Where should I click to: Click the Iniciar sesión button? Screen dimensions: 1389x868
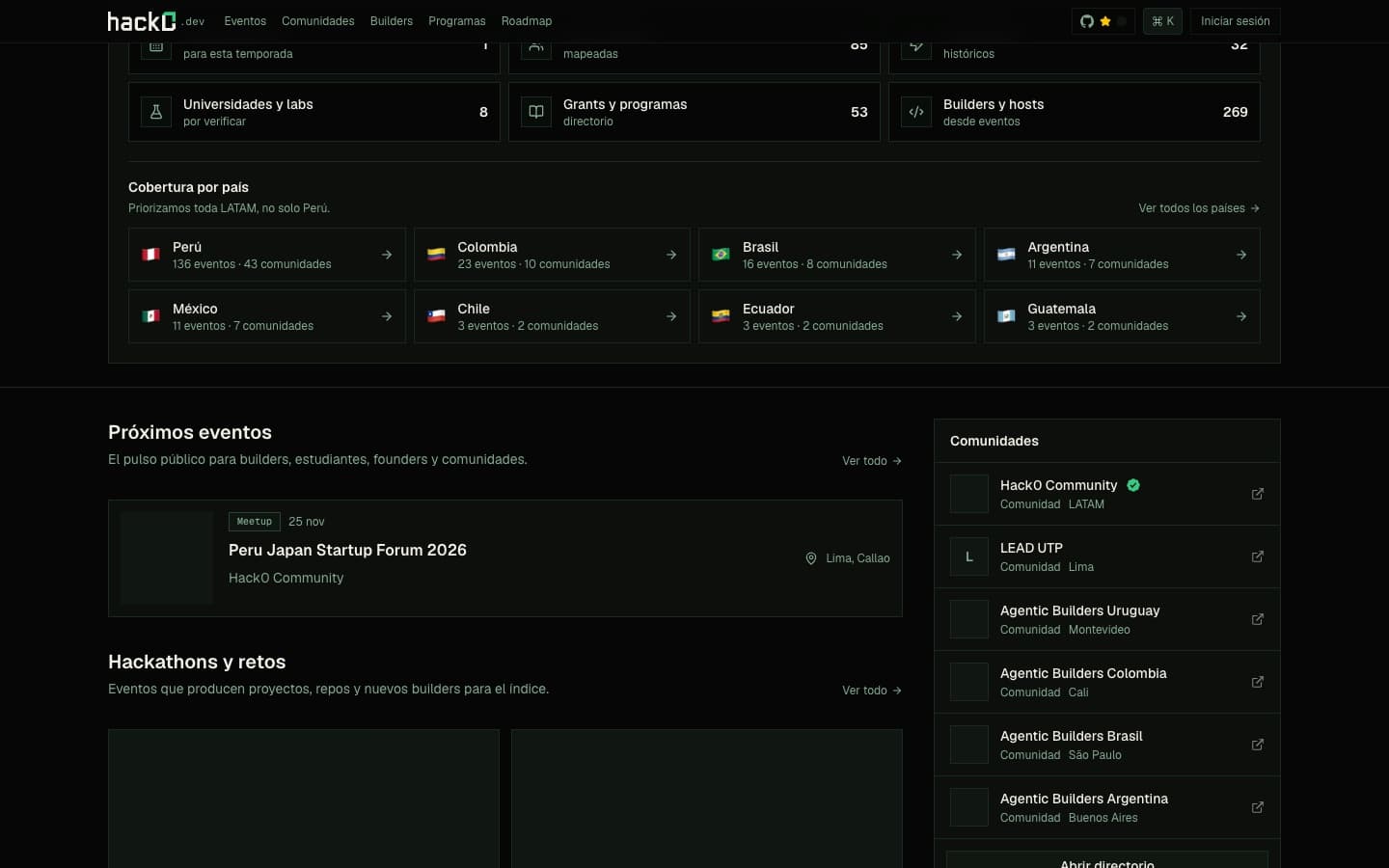(x=1235, y=21)
